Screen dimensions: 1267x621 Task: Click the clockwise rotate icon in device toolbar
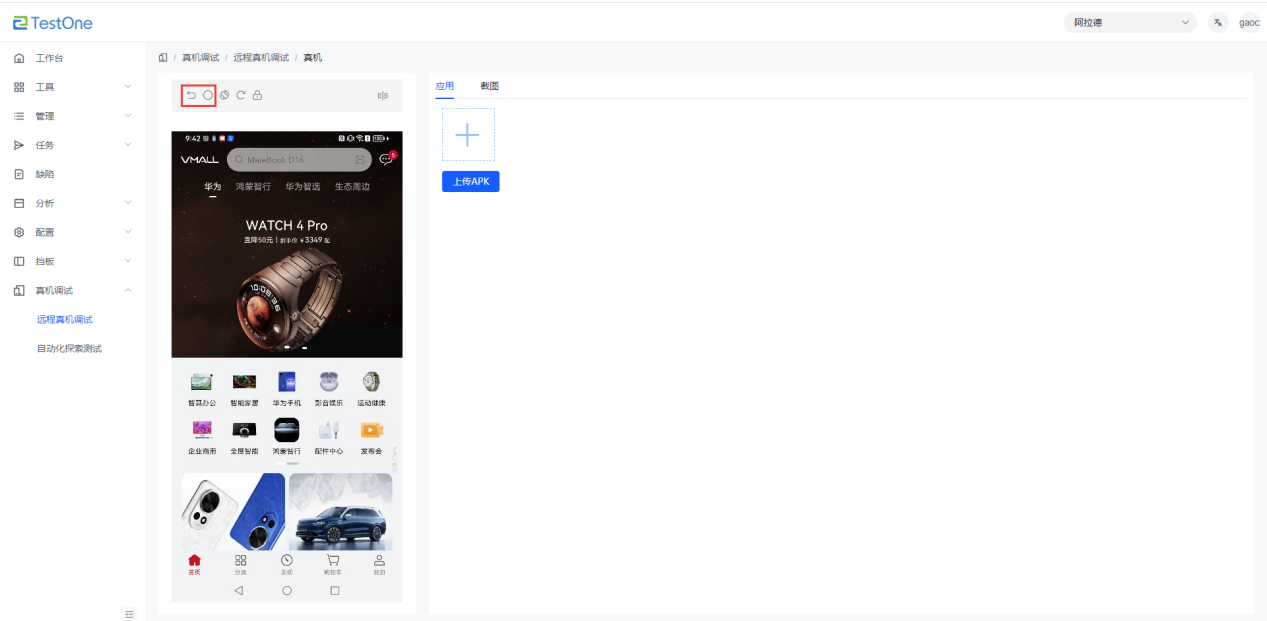(x=241, y=95)
